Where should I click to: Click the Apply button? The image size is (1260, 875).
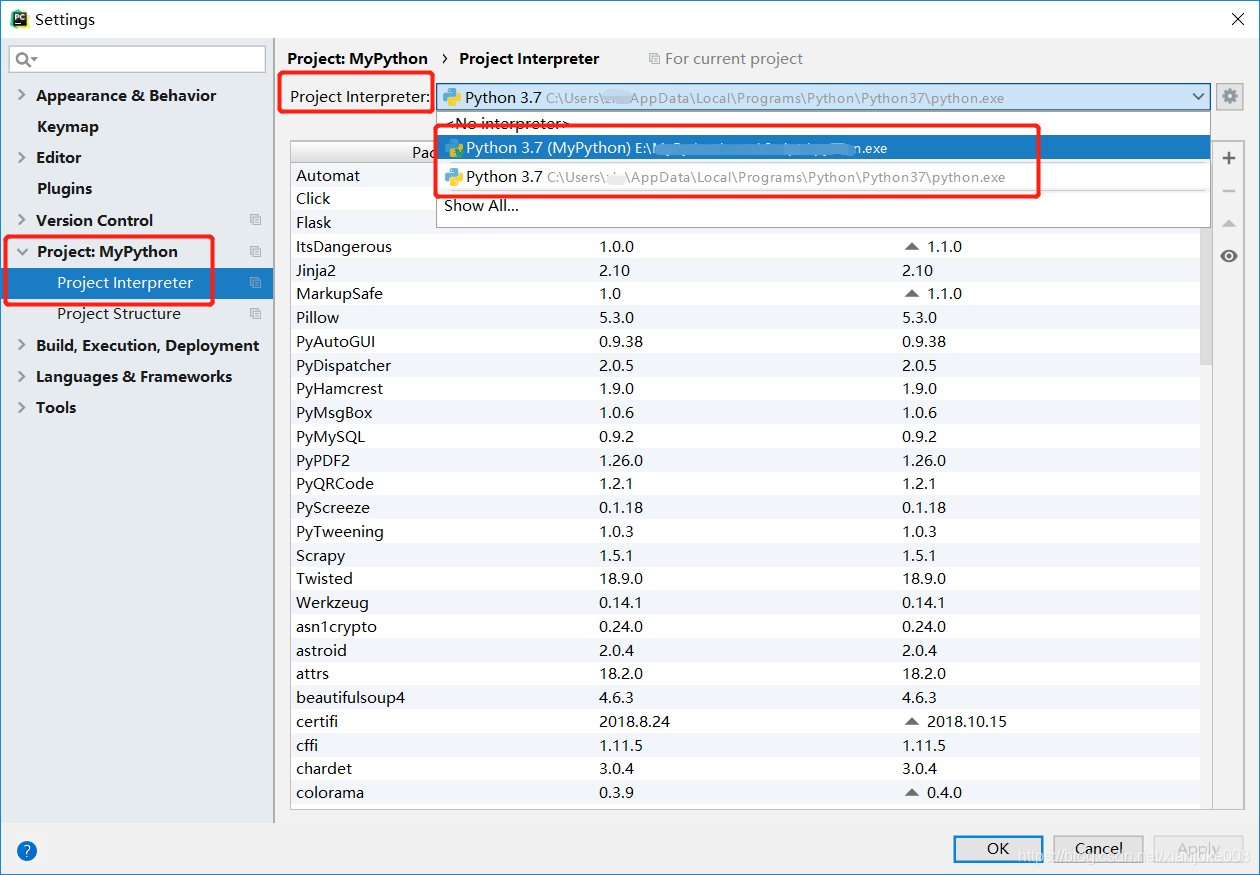coord(1198,849)
